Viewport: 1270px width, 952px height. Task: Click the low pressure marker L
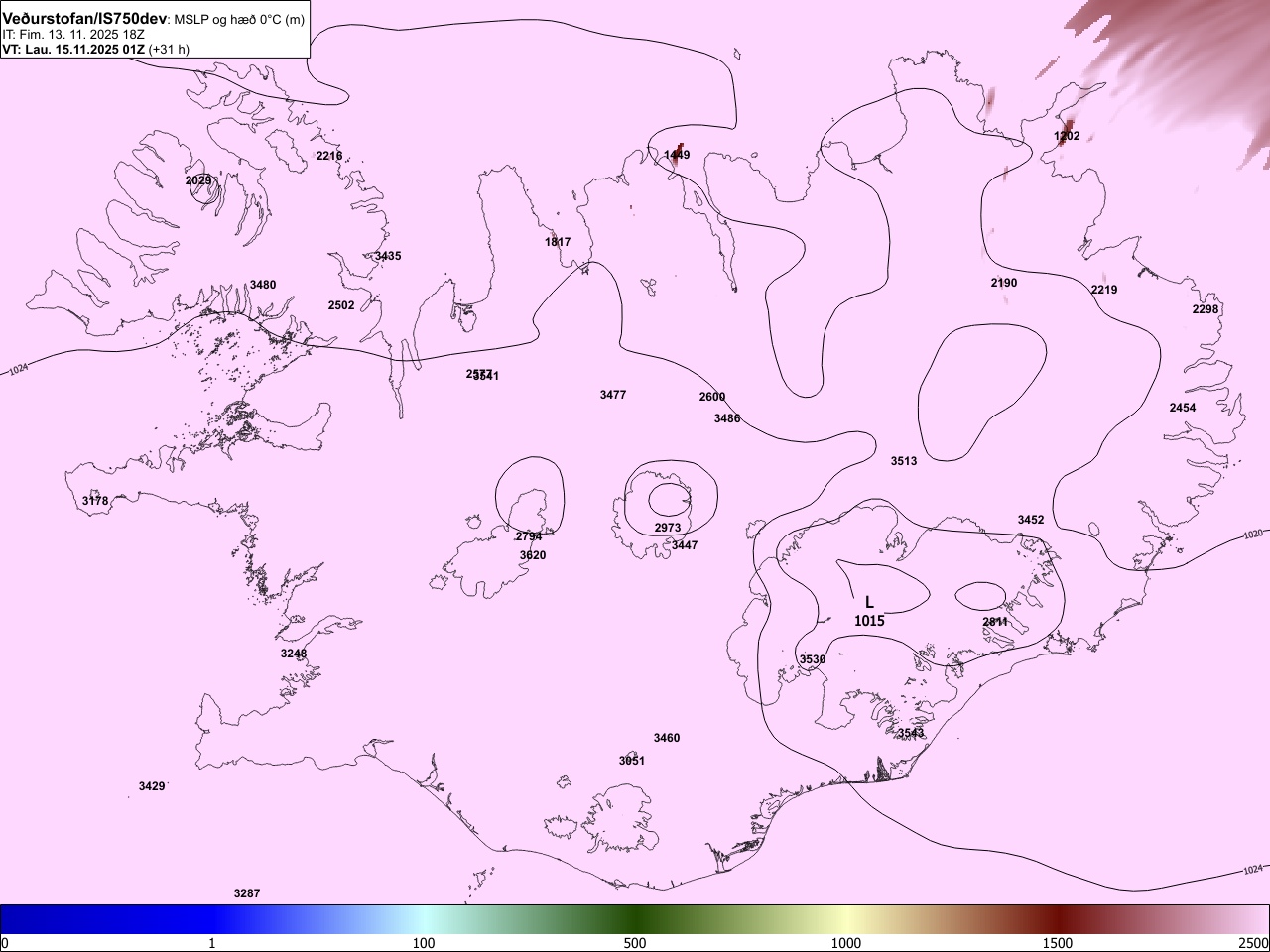pyautogui.click(x=869, y=602)
